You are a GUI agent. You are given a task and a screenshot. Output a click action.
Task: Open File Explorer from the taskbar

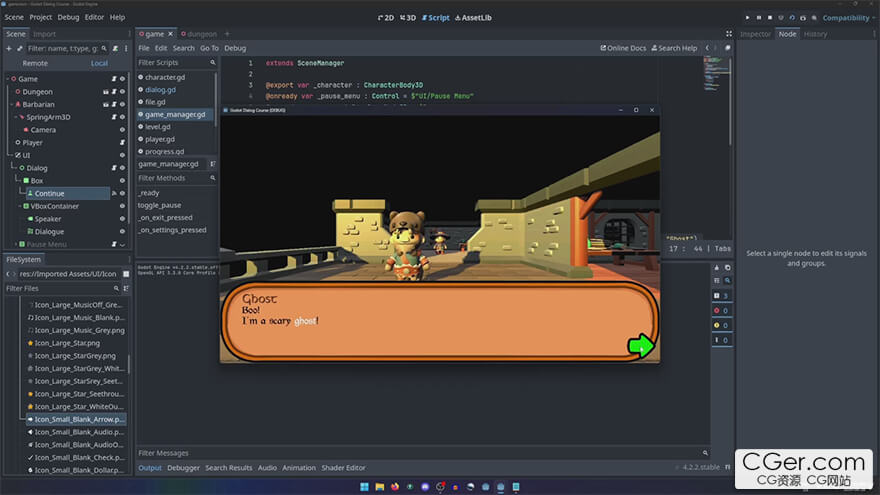379,487
